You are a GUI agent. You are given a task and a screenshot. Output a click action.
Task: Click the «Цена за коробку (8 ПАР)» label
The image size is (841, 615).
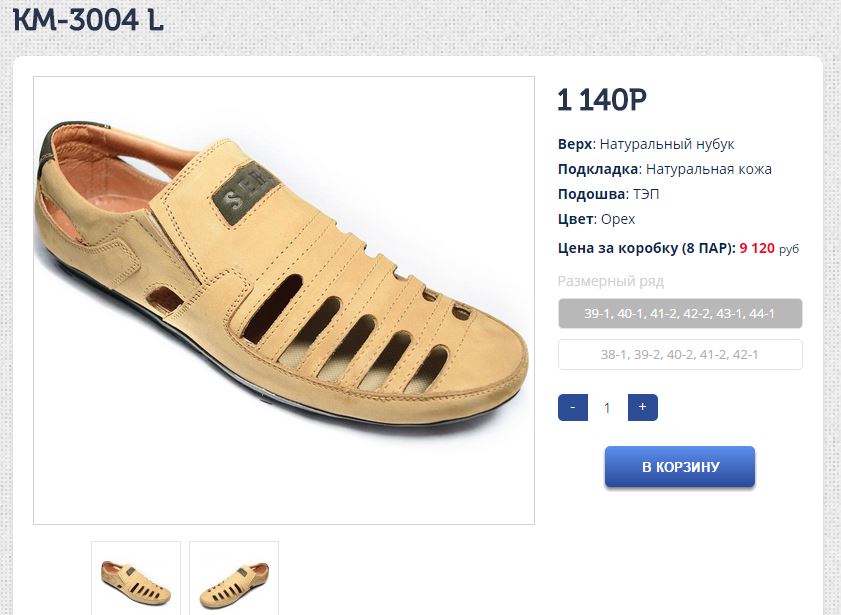[646, 248]
